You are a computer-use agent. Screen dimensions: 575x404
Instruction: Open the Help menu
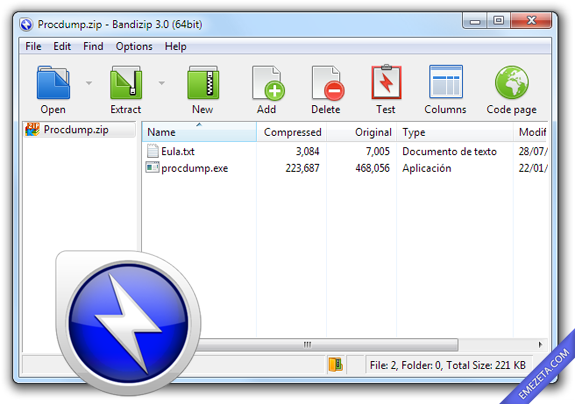click(x=175, y=46)
